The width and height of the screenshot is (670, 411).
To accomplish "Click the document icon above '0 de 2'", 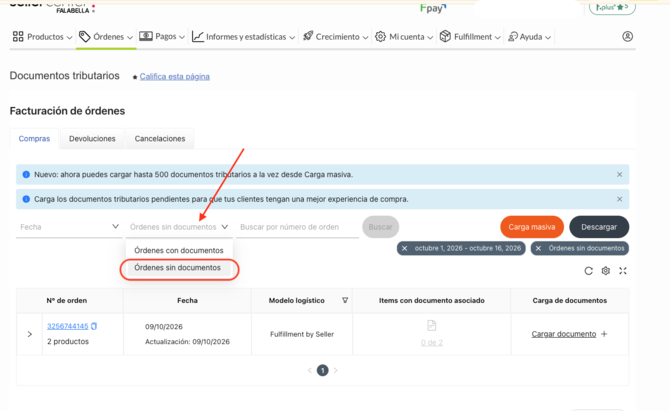I will (x=432, y=326).
